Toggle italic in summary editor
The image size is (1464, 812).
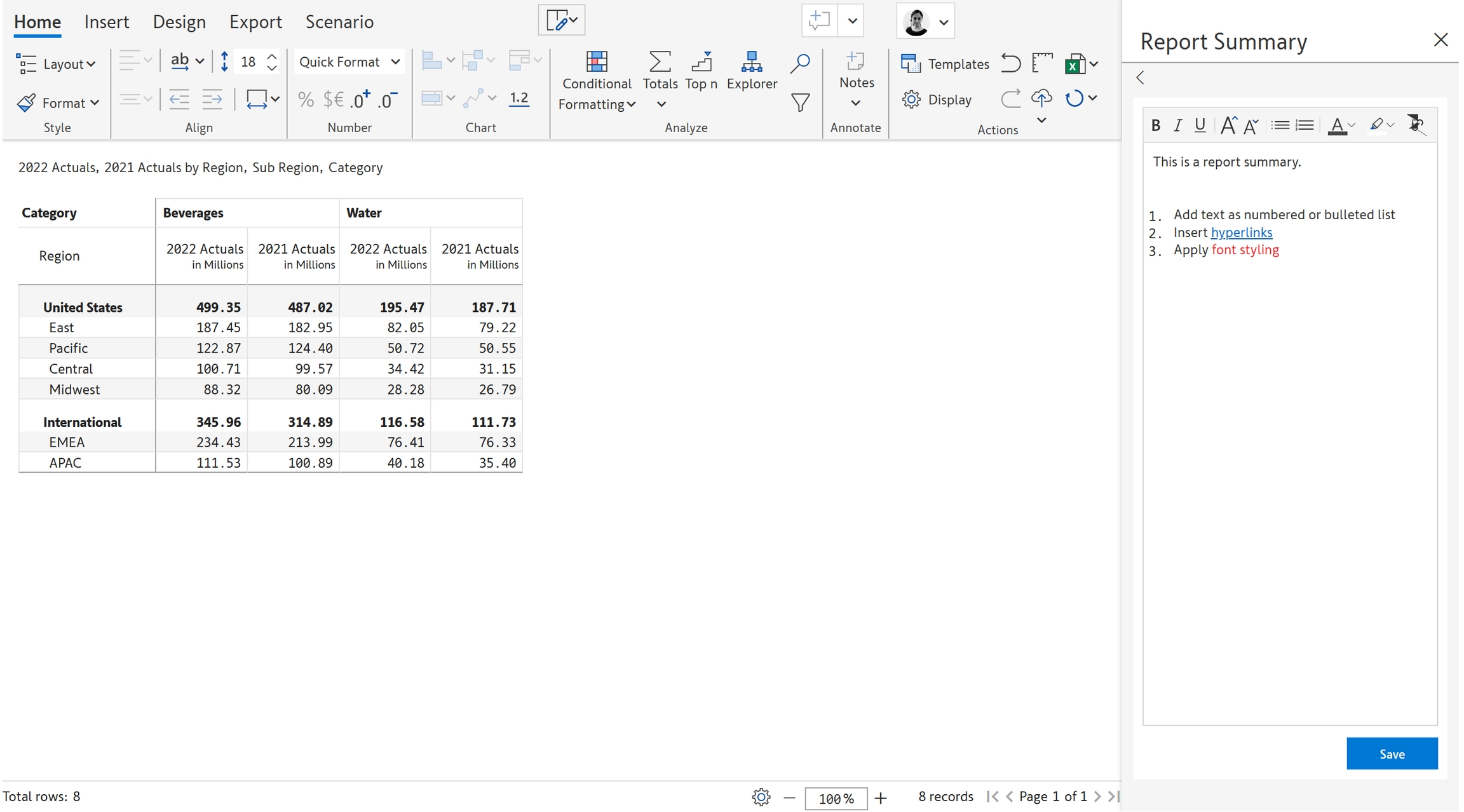1177,126
